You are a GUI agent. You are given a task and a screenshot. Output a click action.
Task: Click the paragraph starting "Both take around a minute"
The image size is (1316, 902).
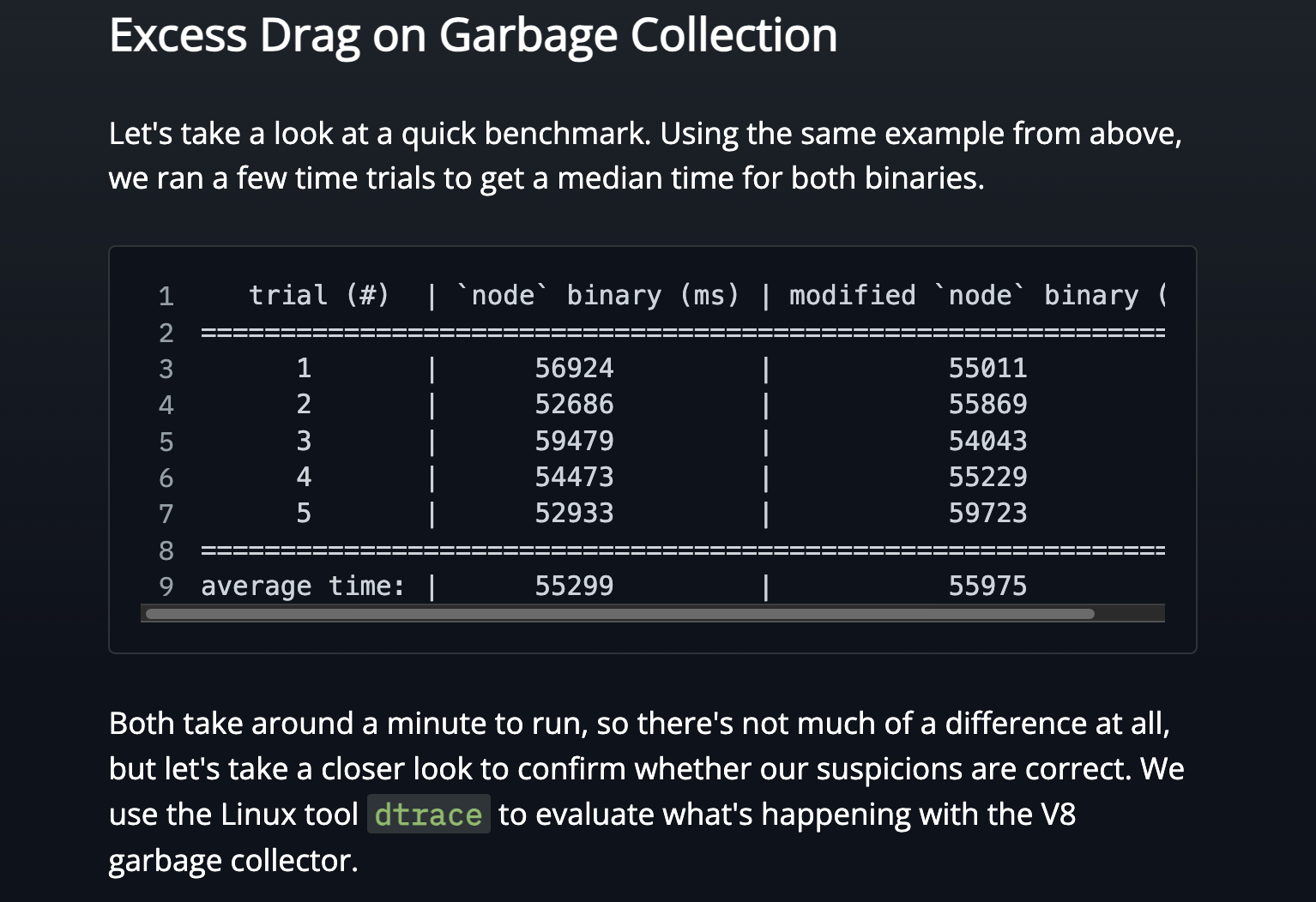click(645, 791)
